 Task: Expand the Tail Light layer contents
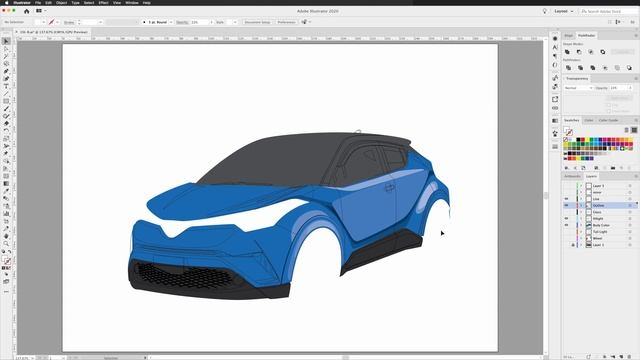point(581,231)
